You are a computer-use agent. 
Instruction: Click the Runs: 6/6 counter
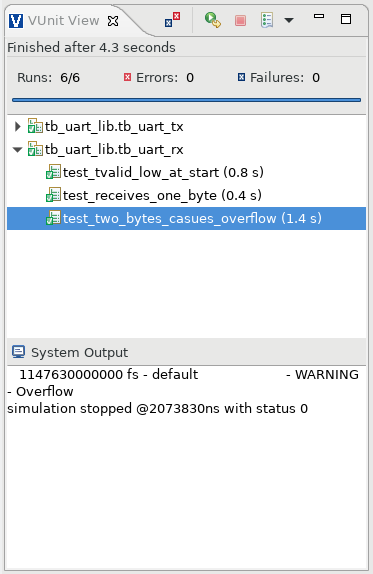coord(48,78)
